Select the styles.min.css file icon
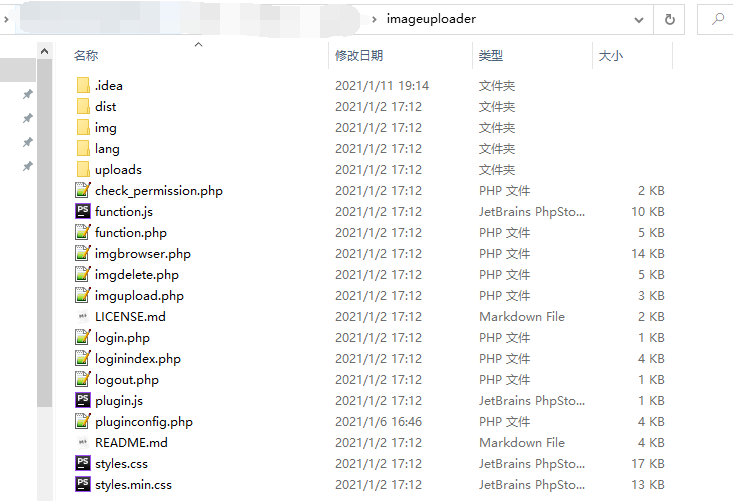This screenshot has height=501, width=733. point(83,484)
